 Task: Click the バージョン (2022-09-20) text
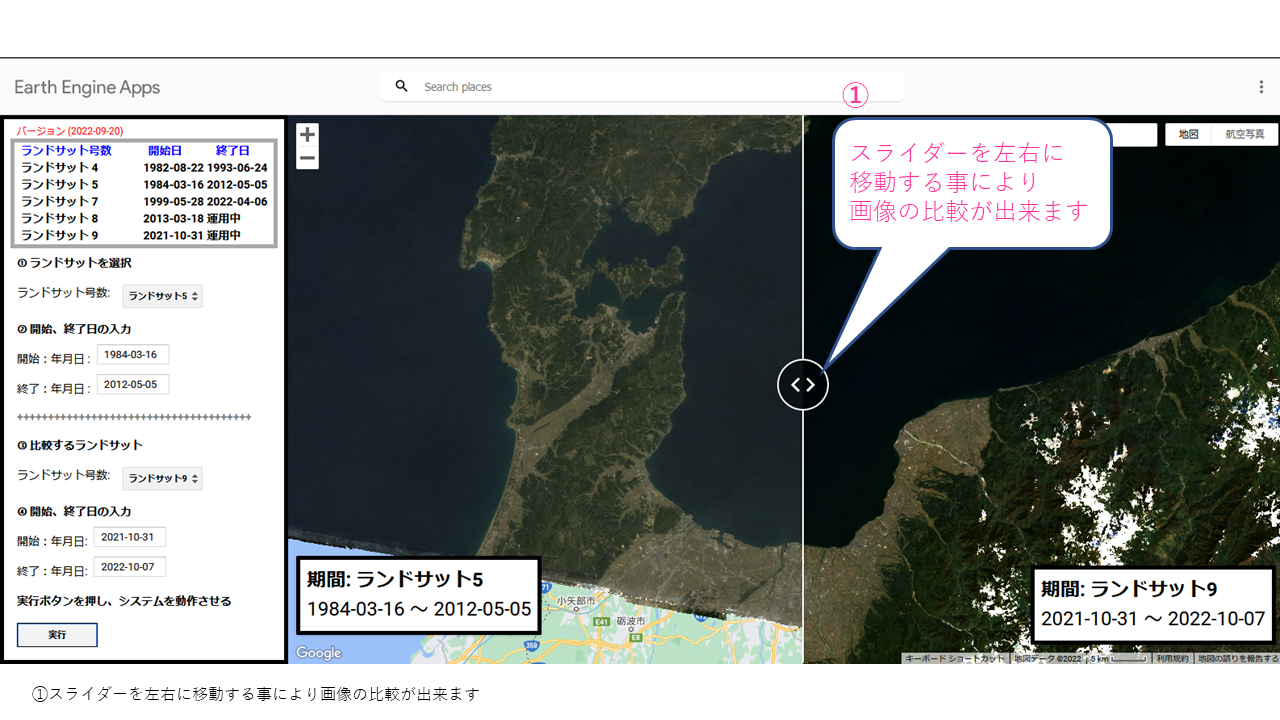point(70,131)
